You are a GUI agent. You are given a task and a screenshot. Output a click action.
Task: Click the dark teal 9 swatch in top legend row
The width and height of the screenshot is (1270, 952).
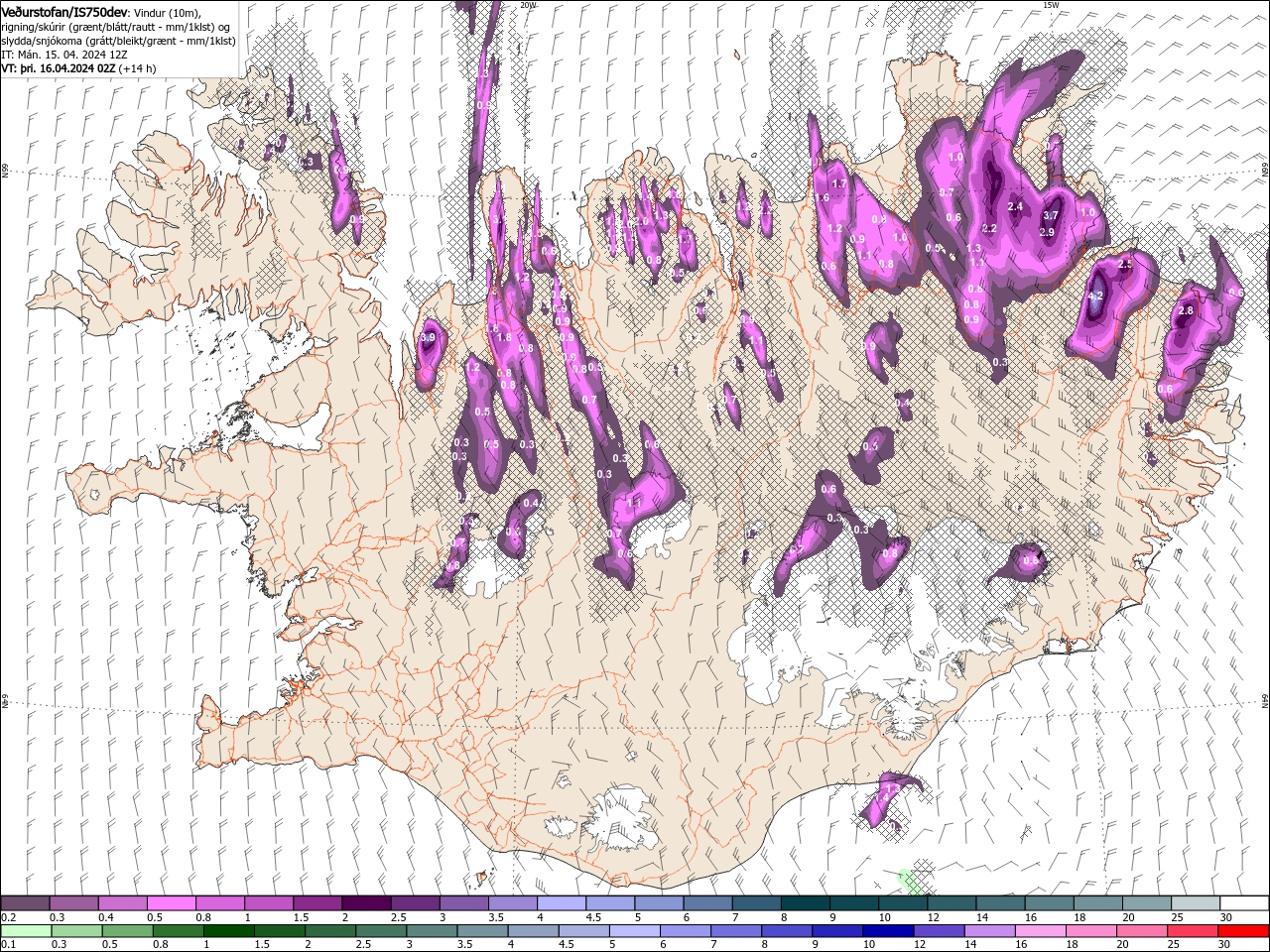pyautogui.click(x=854, y=903)
